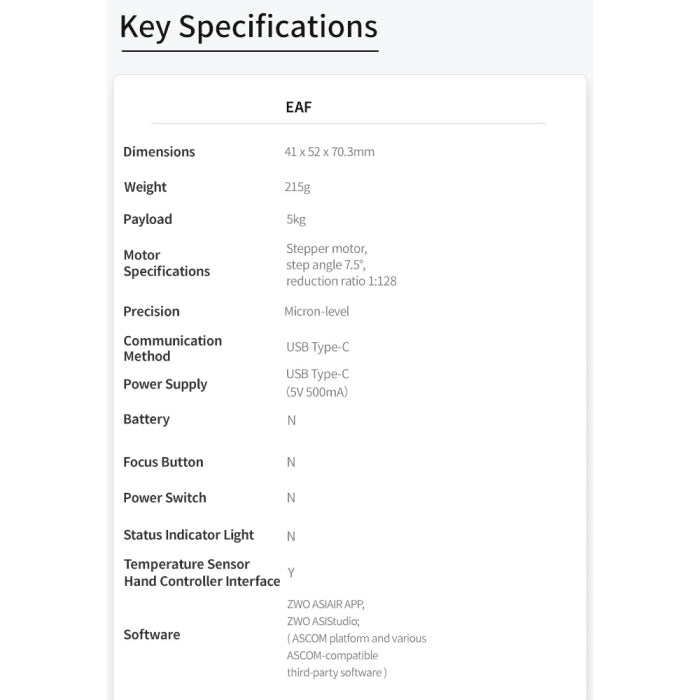Click the Battery row label

coord(146,419)
